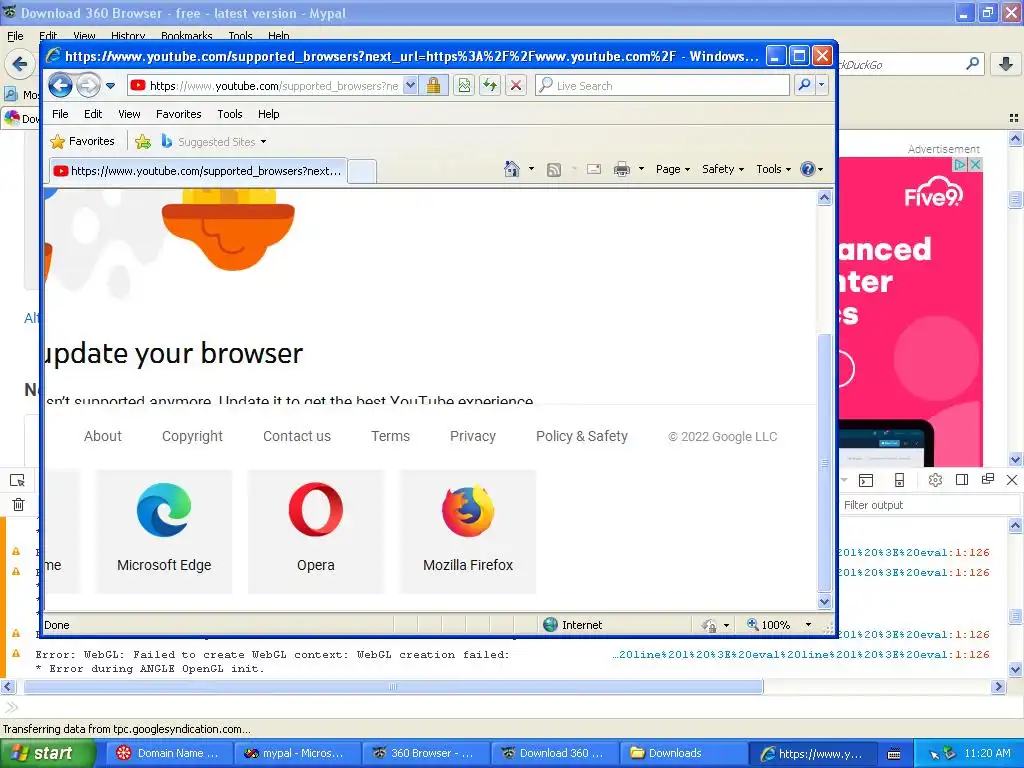
Task: Choose the Opera browser card
Action: (x=316, y=532)
